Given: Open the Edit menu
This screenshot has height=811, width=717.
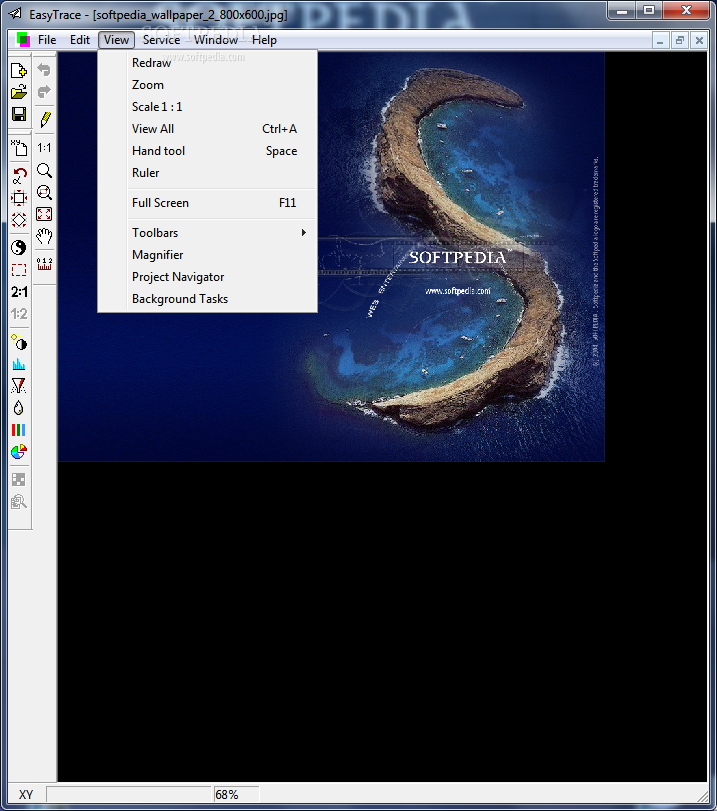Looking at the screenshot, I should [x=80, y=40].
